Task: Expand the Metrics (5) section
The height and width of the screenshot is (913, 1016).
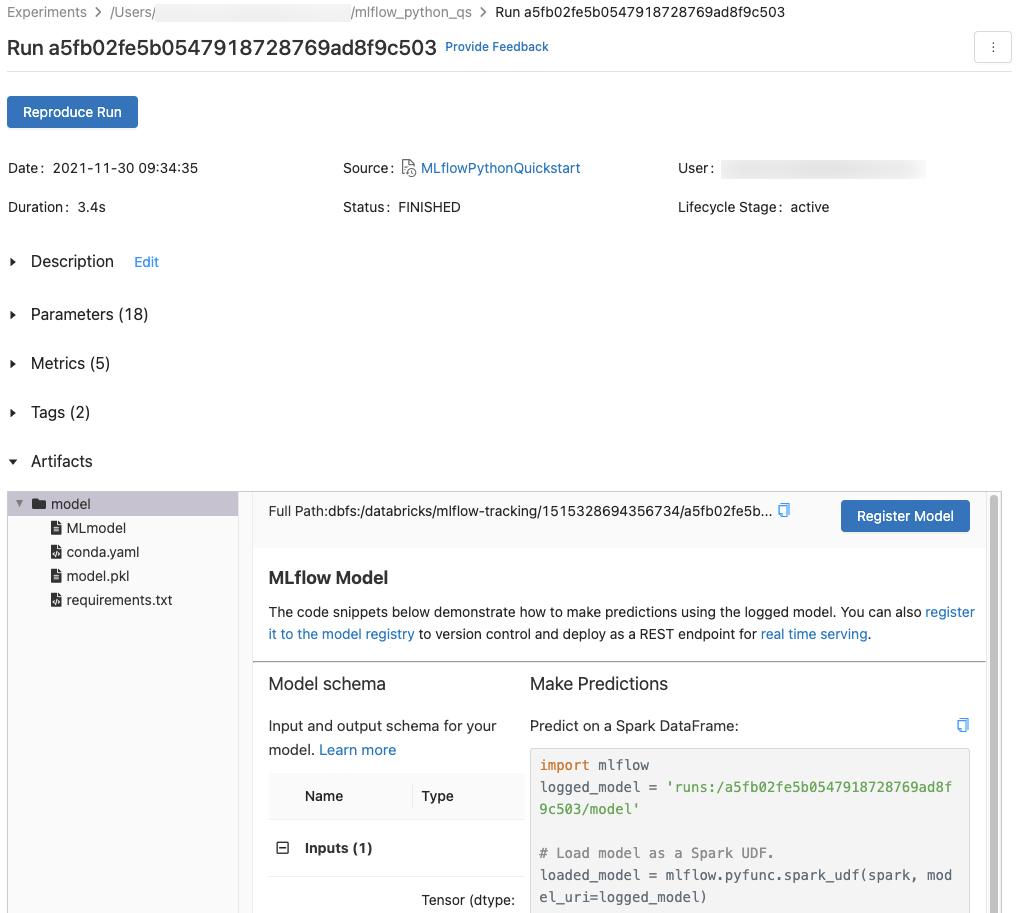Action: click(x=13, y=364)
